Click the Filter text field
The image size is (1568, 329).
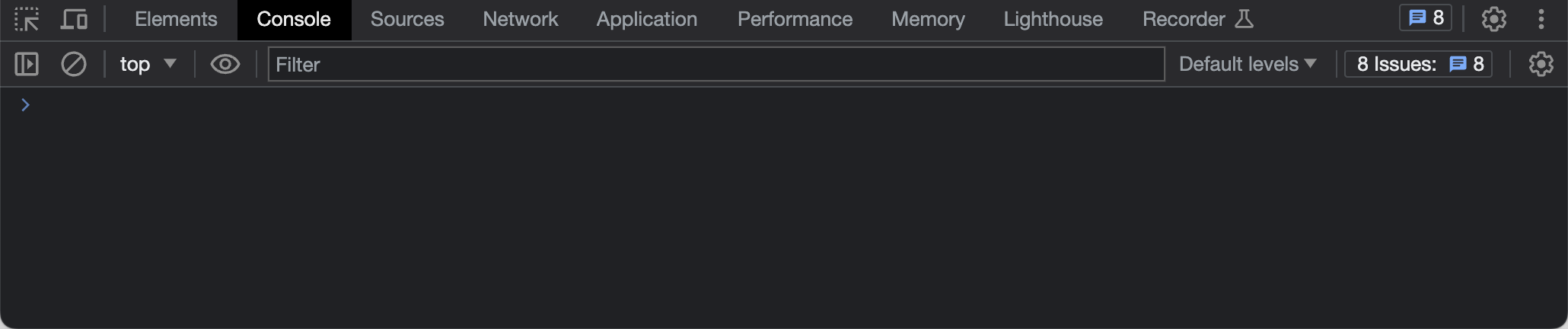pos(715,64)
